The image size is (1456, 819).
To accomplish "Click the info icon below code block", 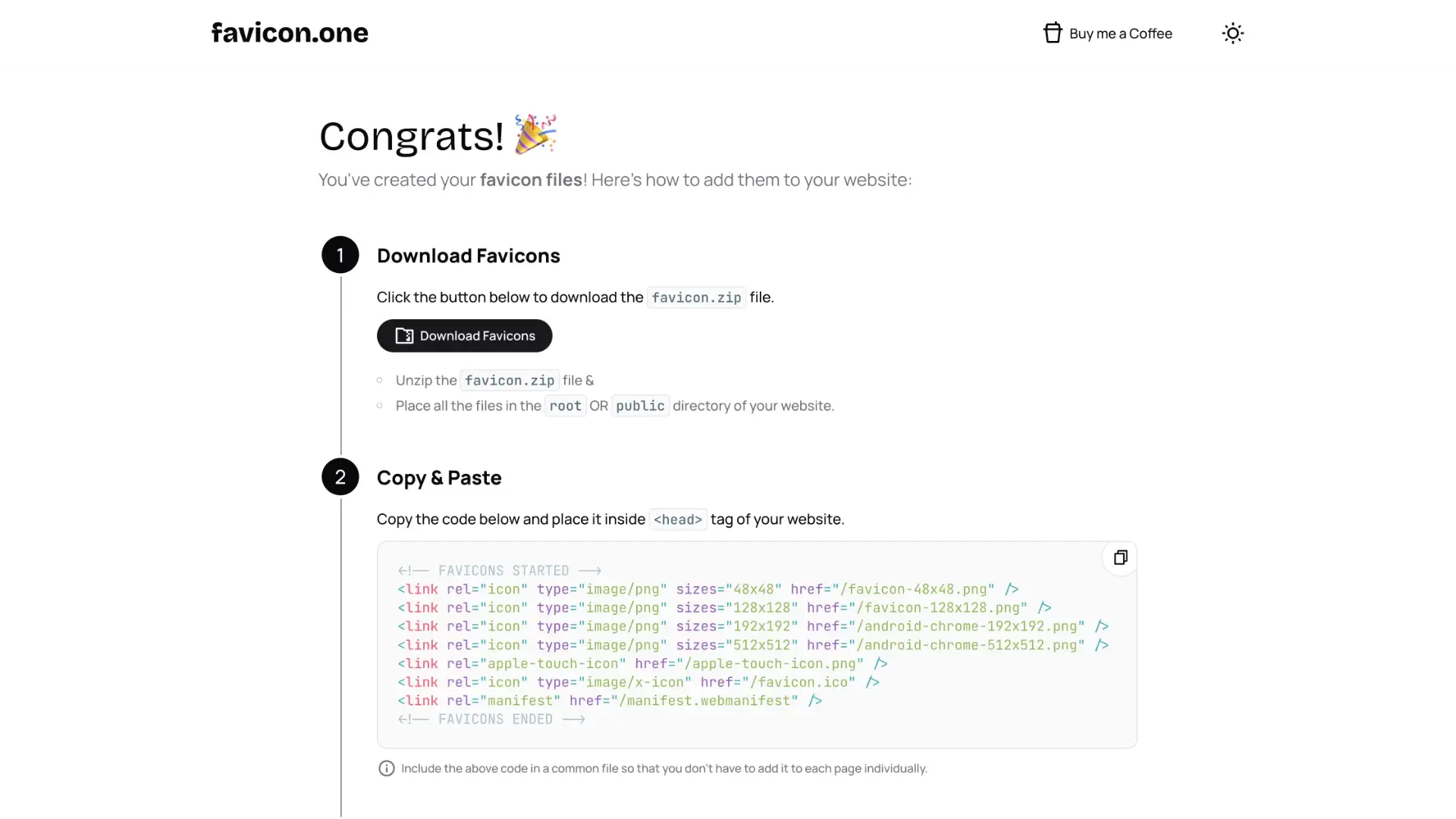I will coord(387,769).
